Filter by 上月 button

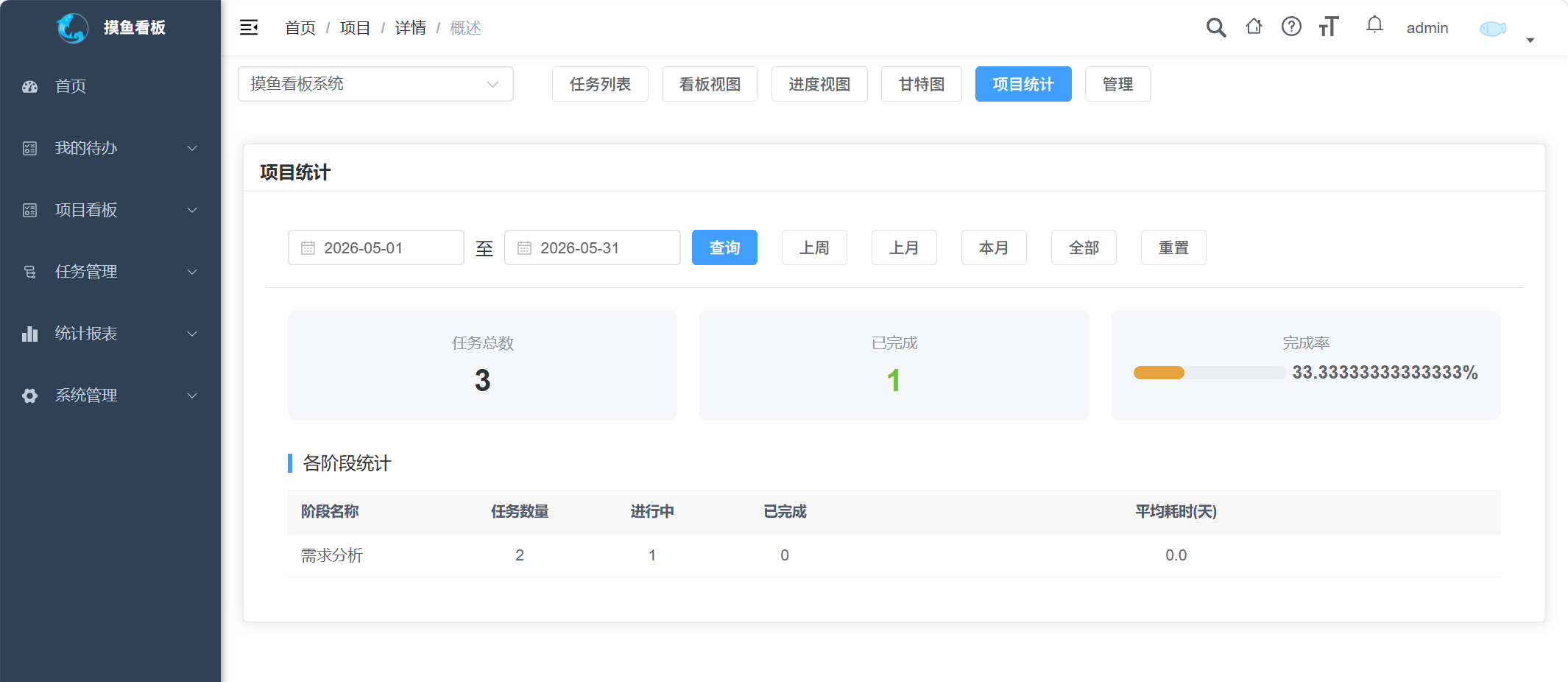(x=904, y=247)
